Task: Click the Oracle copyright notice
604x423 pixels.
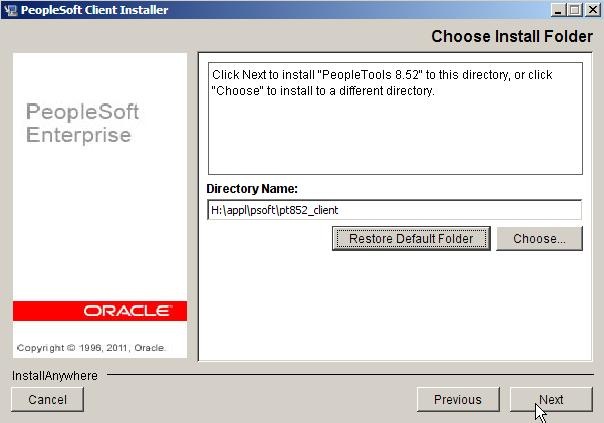Action: (91, 348)
